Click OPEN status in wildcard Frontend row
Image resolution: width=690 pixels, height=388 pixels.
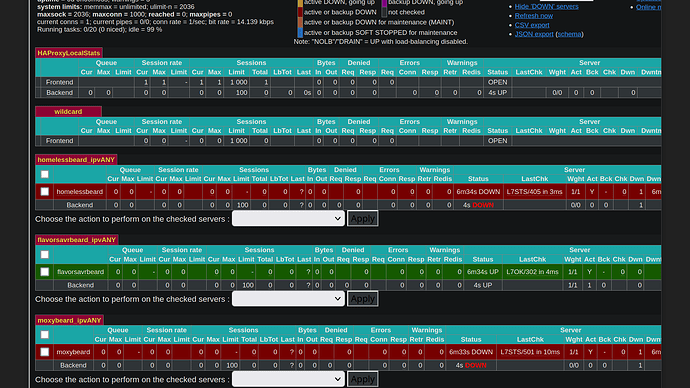point(497,141)
